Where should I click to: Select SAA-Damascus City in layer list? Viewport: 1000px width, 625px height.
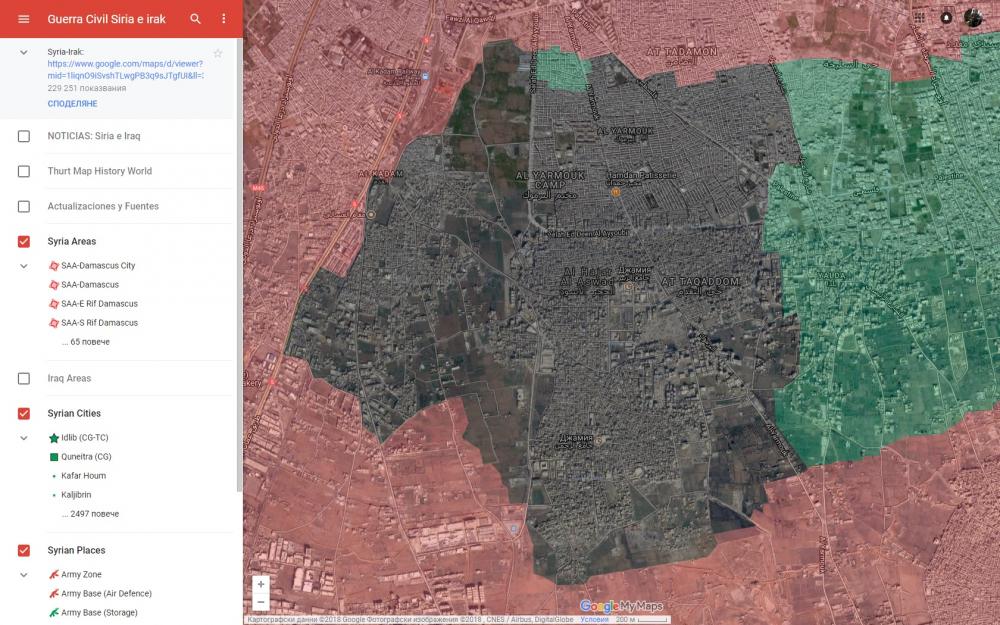98,266
